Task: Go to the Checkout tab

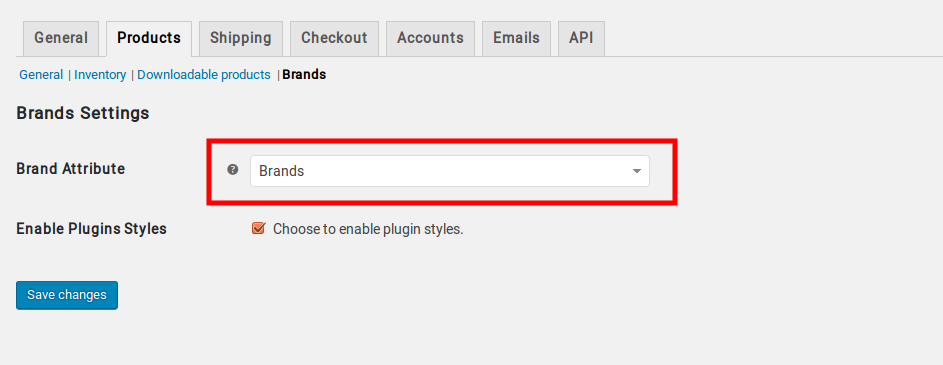Action: click(x=334, y=38)
